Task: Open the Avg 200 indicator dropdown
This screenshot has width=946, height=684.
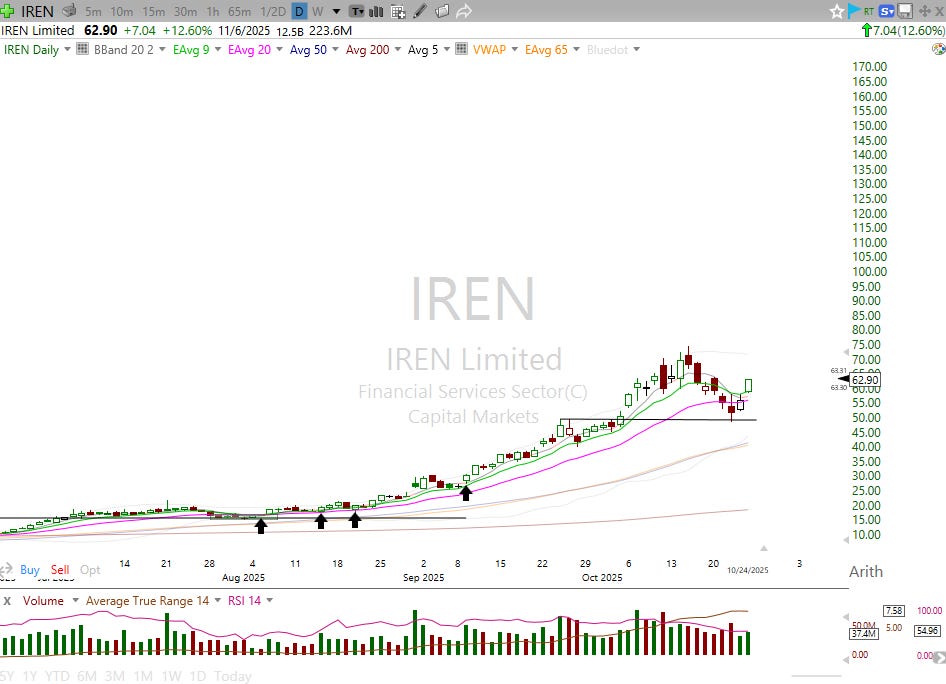Action: 397,49
